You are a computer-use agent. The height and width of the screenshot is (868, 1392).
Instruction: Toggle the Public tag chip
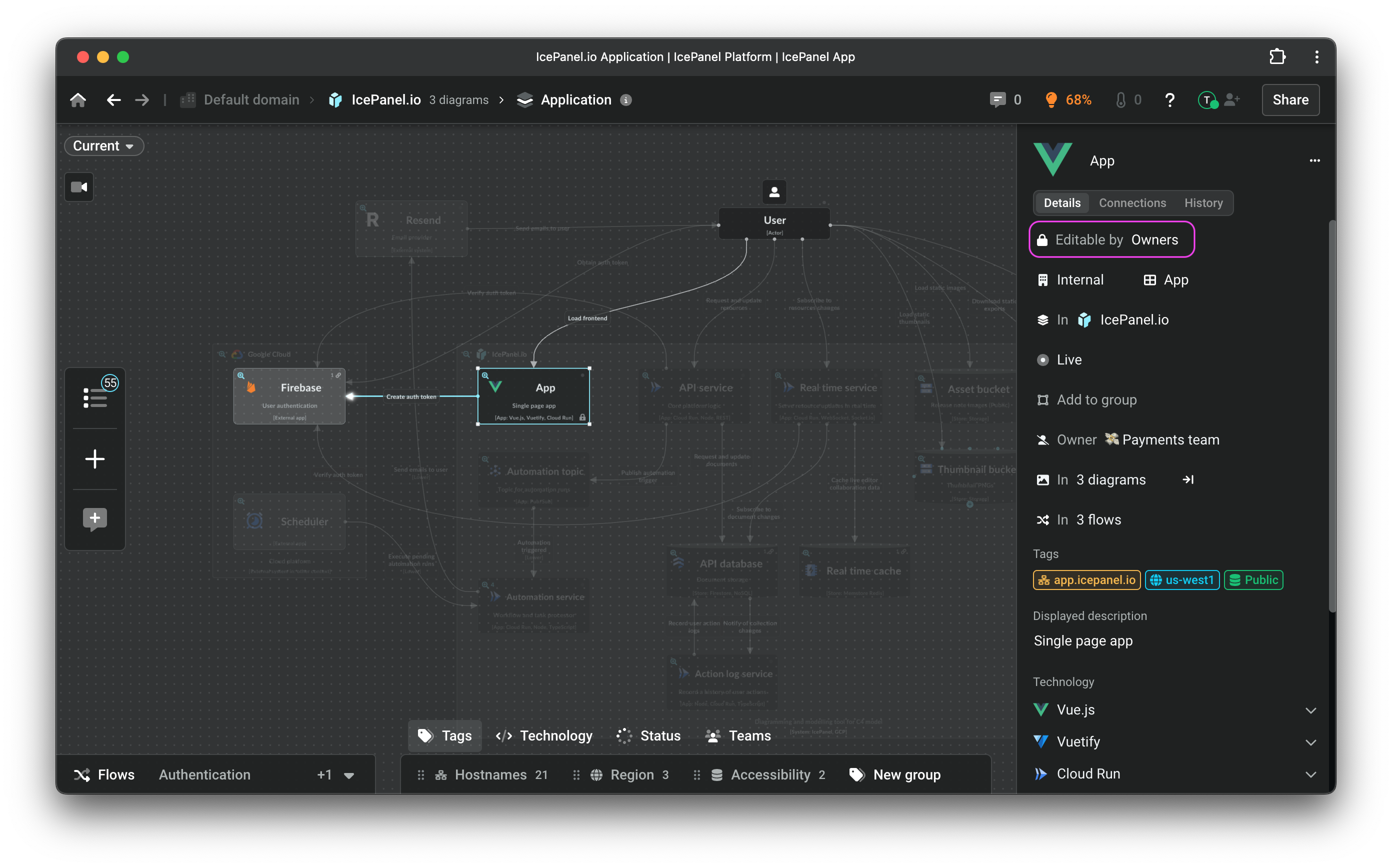click(x=1253, y=580)
